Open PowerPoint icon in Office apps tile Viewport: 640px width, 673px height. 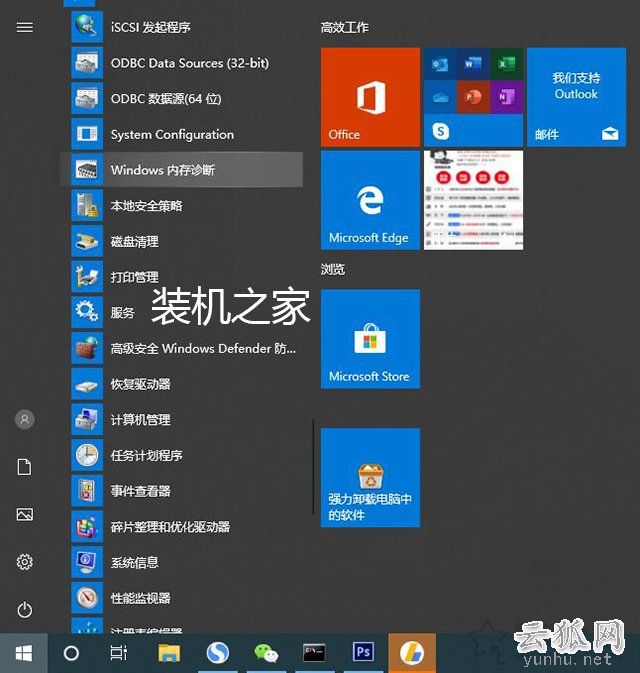coord(473,97)
